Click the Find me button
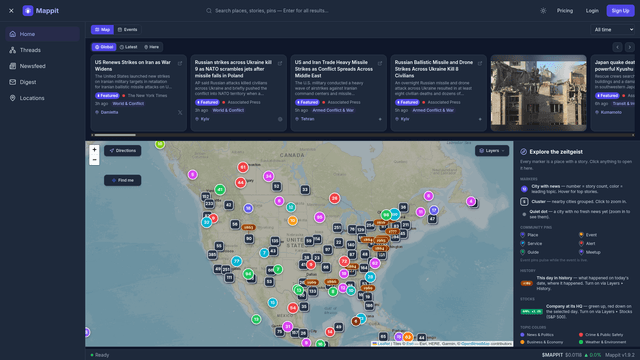Screen dimensions: 640x360 122,180
